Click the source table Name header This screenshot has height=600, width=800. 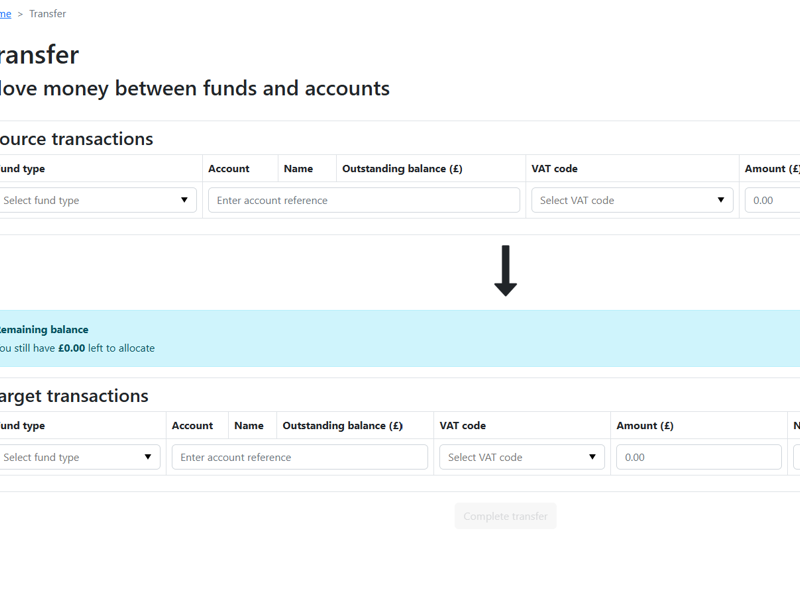coord(298,169)
